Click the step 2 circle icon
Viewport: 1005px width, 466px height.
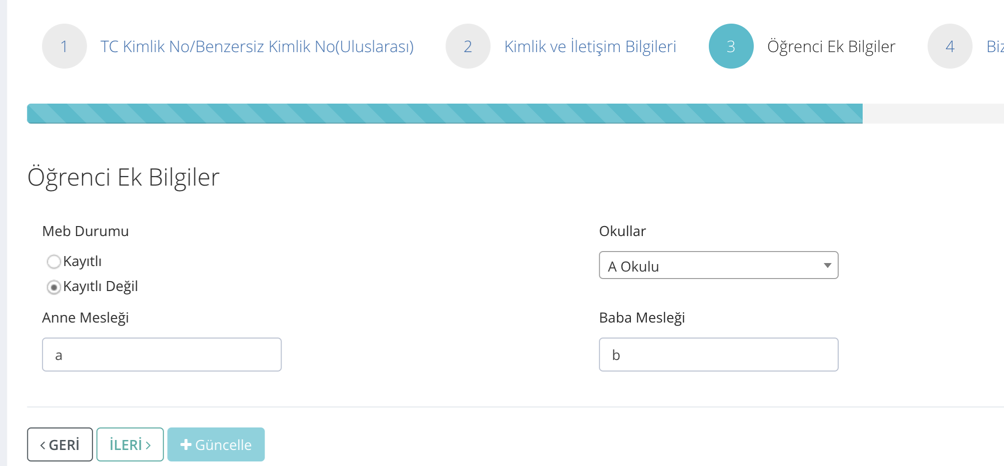click(468, 46)
